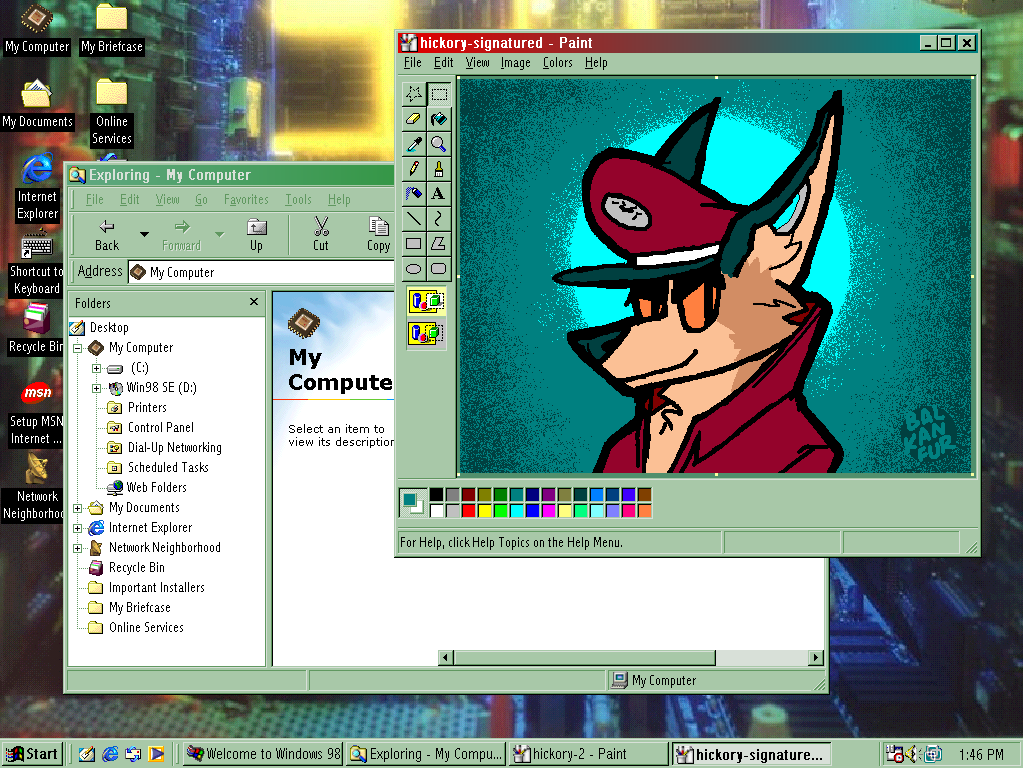Click the volume speaker icon in system tray
This screenshot has height=768, width=1023.
(911, 754)
